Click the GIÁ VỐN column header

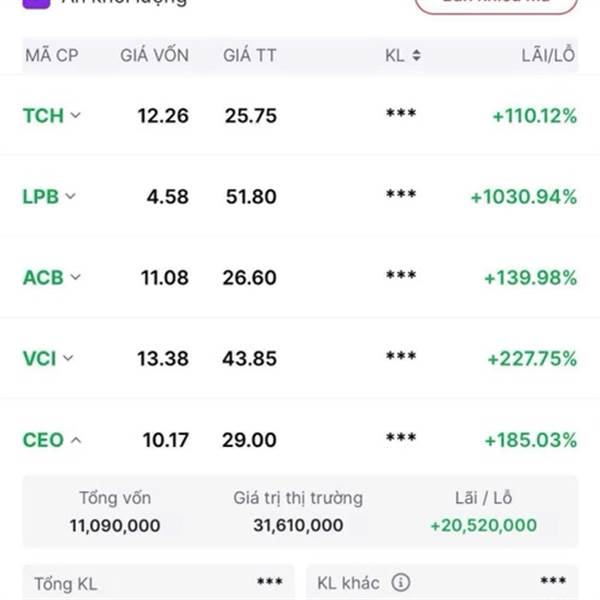(x=154, y=56)
